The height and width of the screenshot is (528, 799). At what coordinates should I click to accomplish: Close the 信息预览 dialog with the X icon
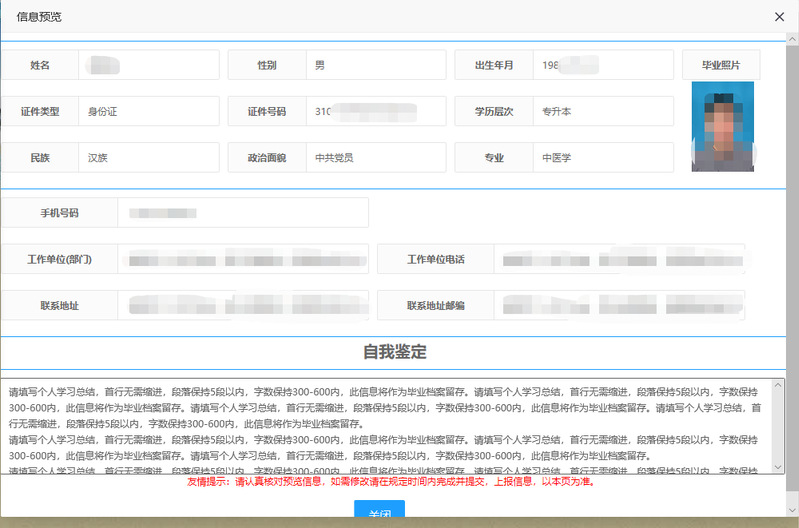click(779, 17)
